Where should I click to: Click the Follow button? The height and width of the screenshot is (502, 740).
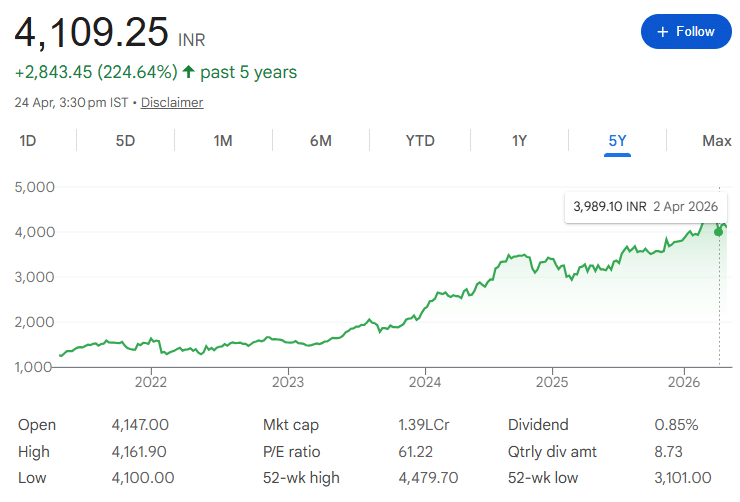click(x=685, y=32)
